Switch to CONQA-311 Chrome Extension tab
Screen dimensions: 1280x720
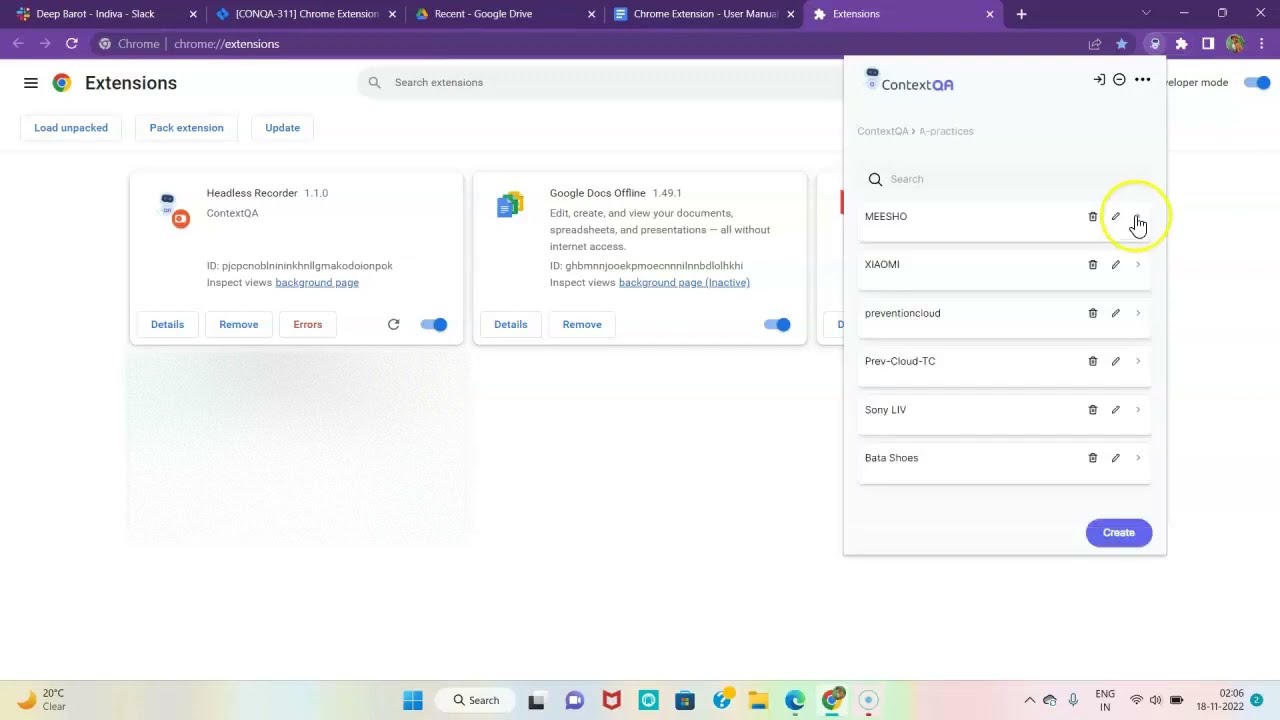coord(304,14)
